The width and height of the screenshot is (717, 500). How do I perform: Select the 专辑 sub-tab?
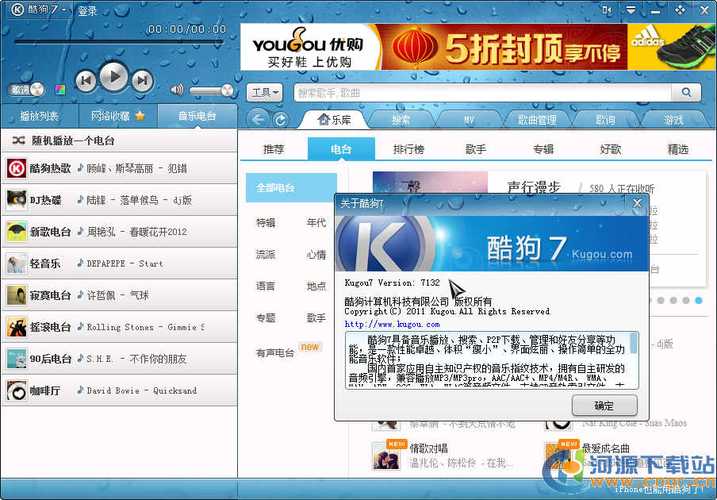pyautogui.click(x=543, y=149)
